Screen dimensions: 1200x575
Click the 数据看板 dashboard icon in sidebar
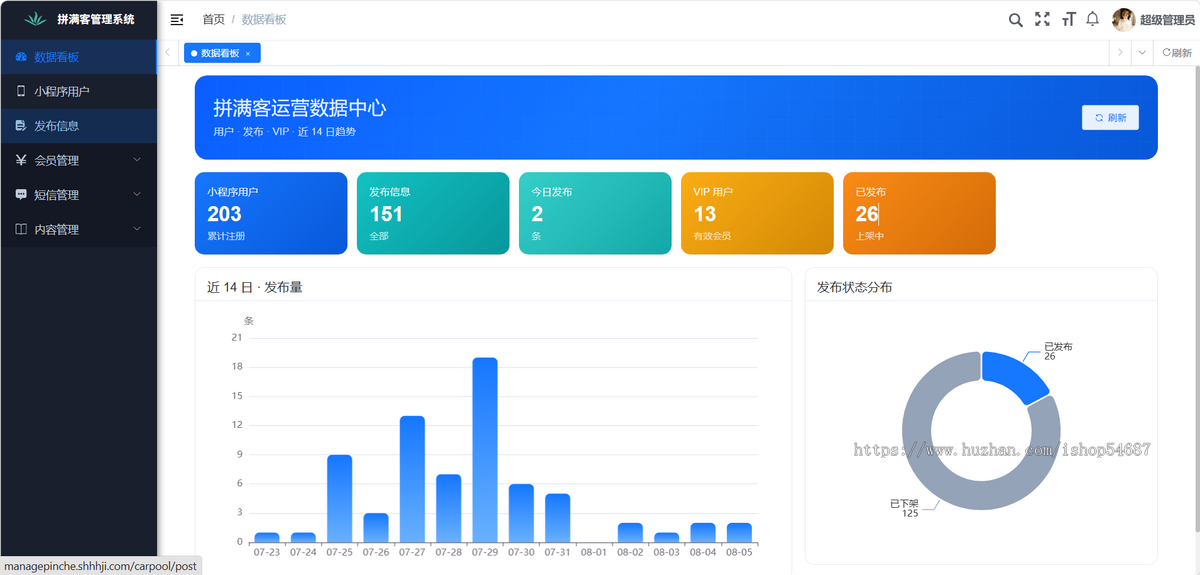[21, 57]
